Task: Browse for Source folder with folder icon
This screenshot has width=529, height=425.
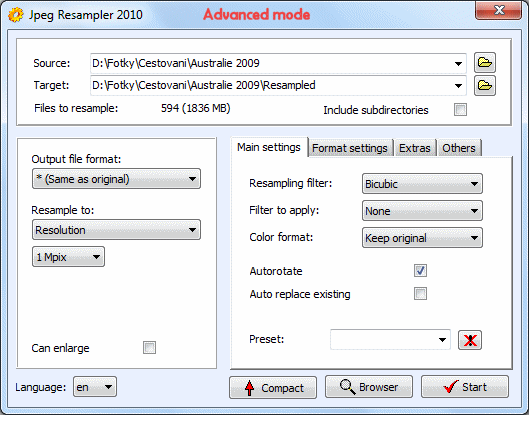Action: click(x=484, y=63)
